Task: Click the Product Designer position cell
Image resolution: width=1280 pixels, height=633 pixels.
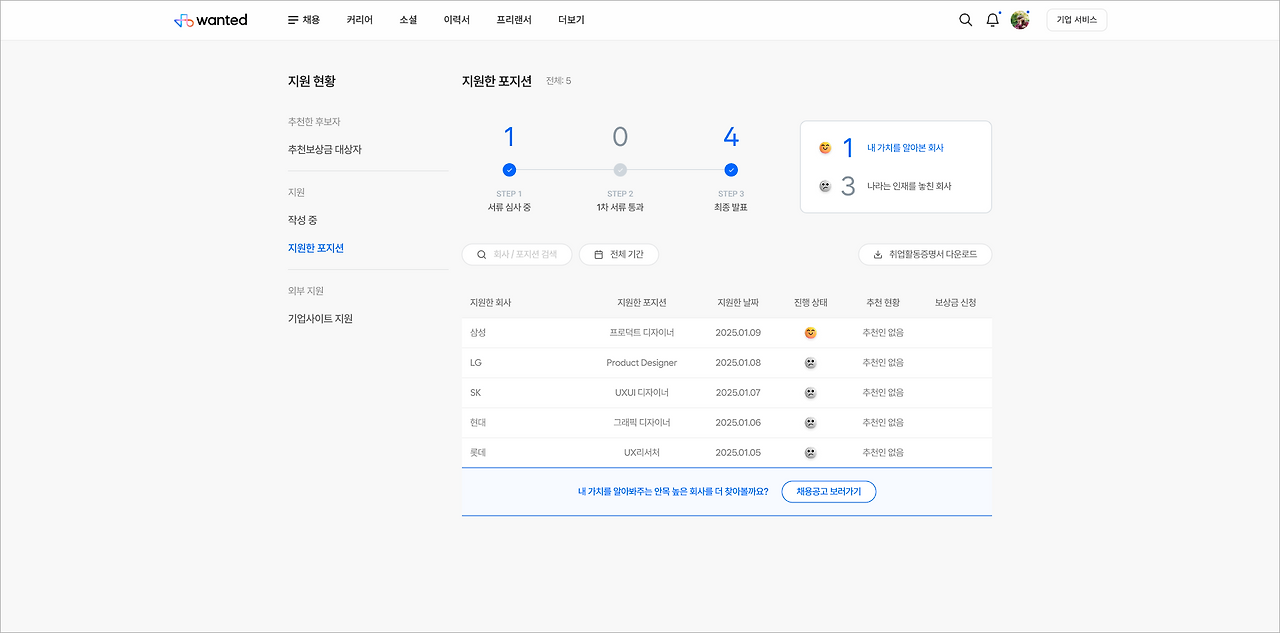Action: click(642, 363)
